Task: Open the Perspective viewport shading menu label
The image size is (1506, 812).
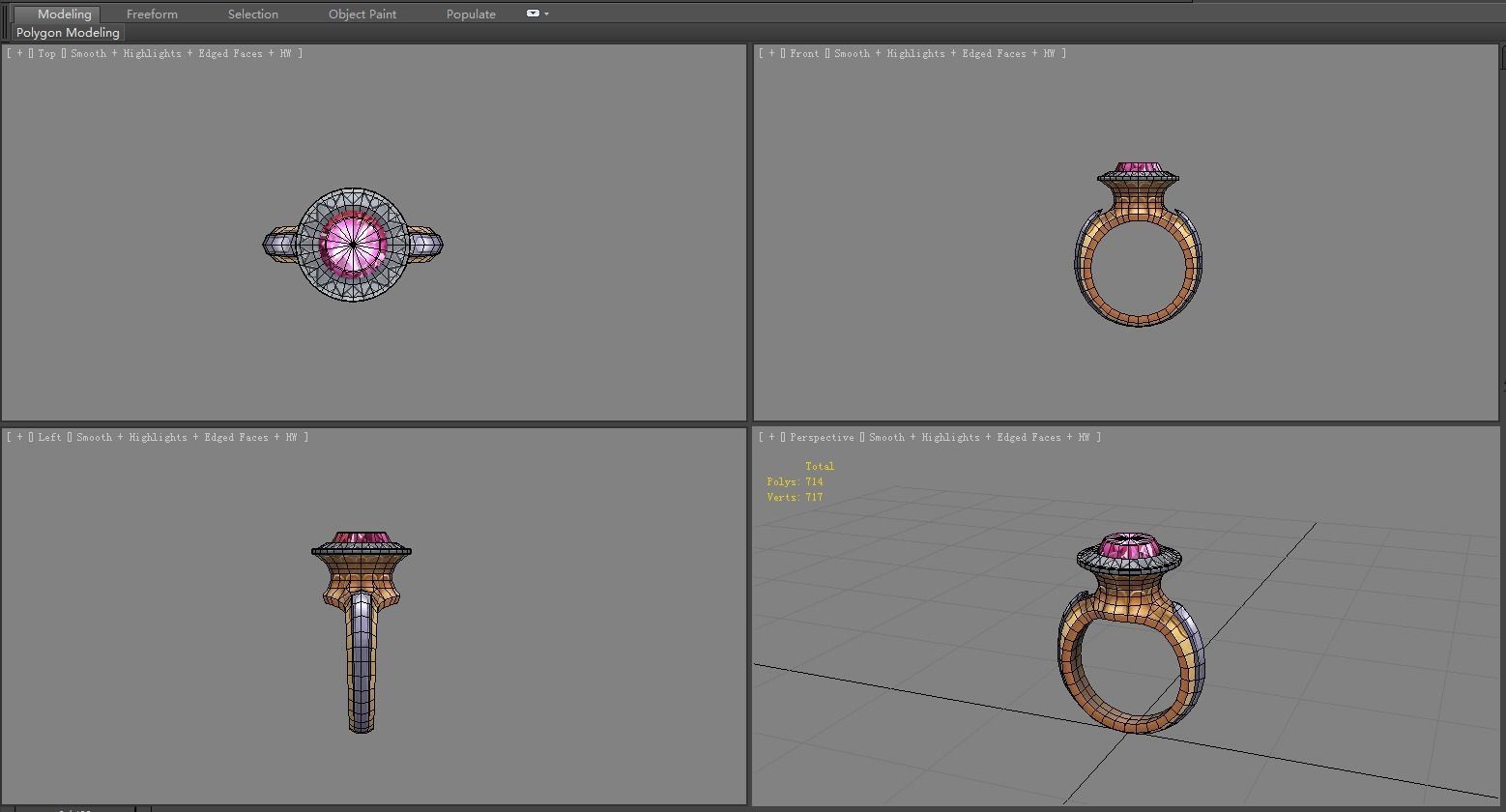Action: click(x=979, y=437)
